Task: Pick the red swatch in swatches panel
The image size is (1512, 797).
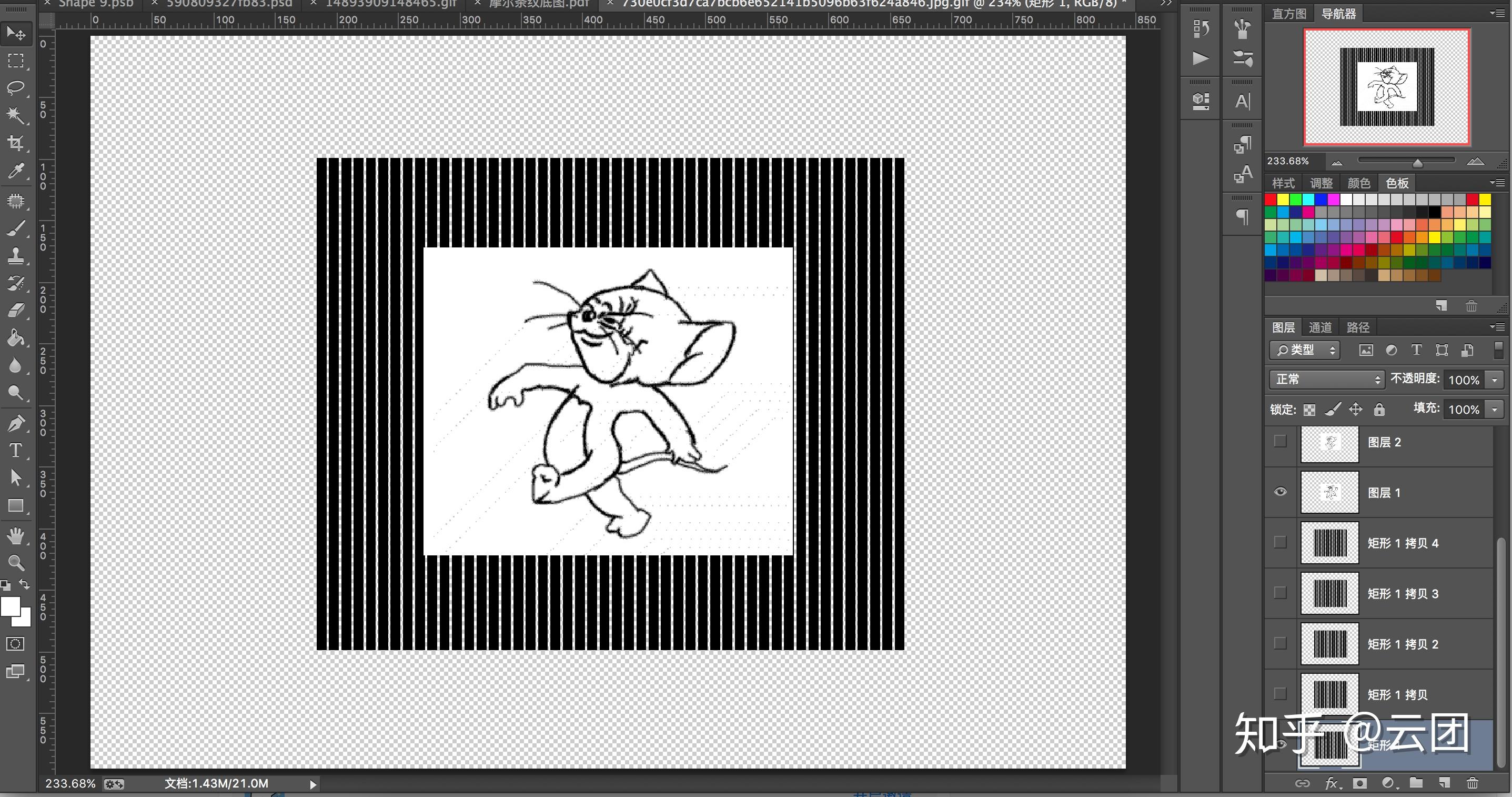Action: click(1271, 200)
